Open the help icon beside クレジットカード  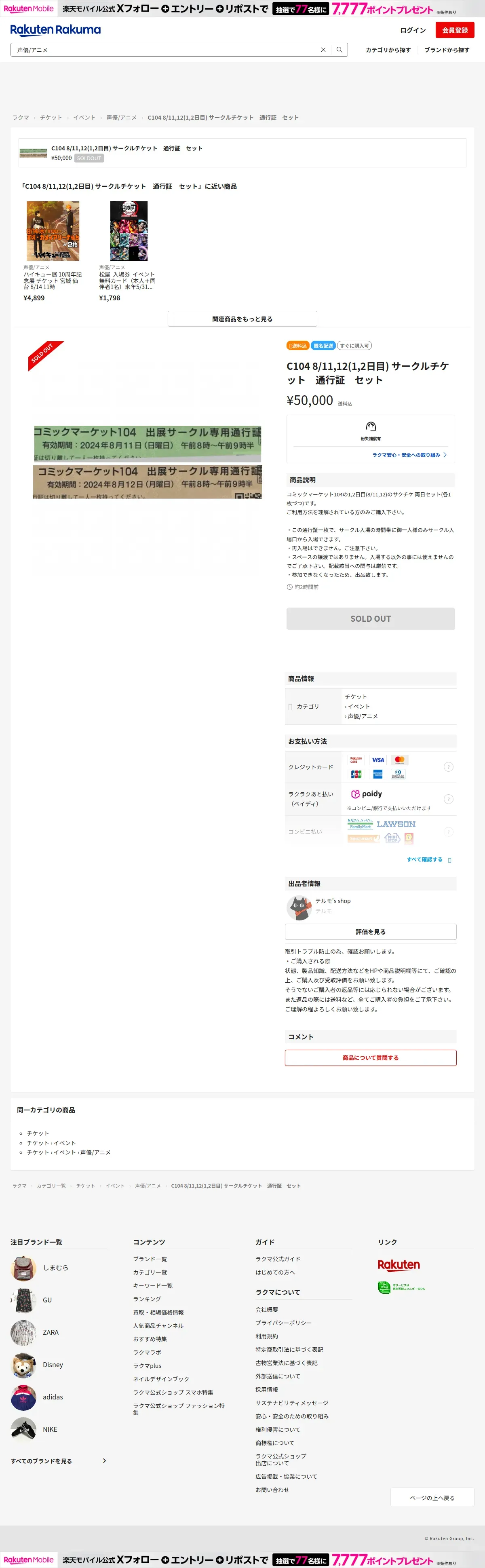point(449,767)
